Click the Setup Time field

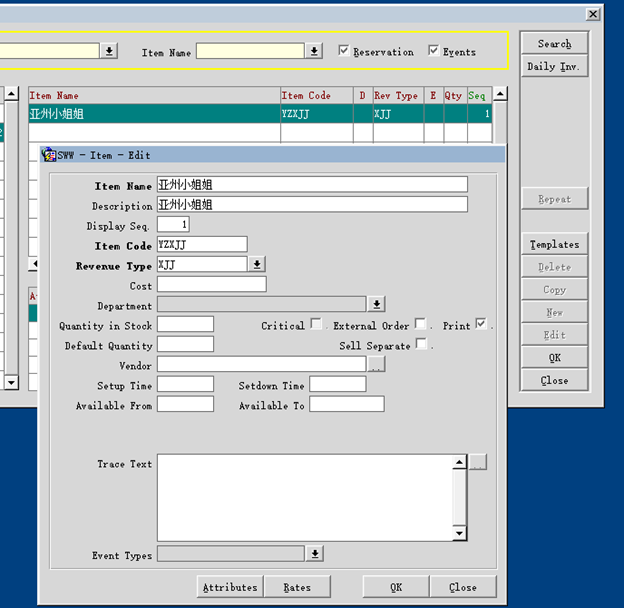[x=185, y=384]
